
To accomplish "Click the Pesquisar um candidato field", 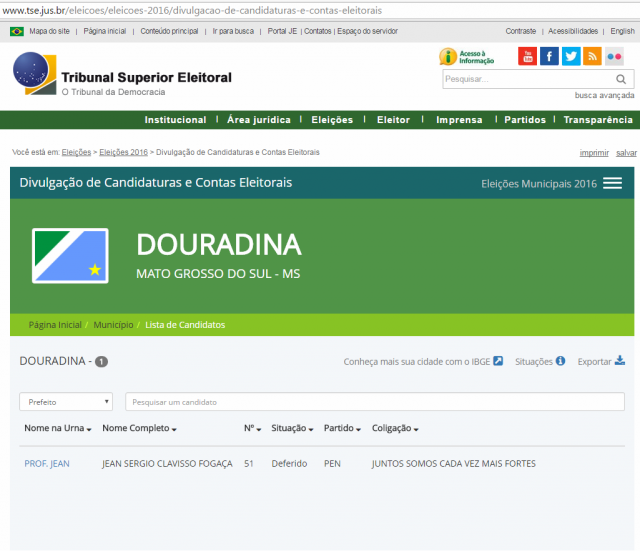I will point(374,402).
